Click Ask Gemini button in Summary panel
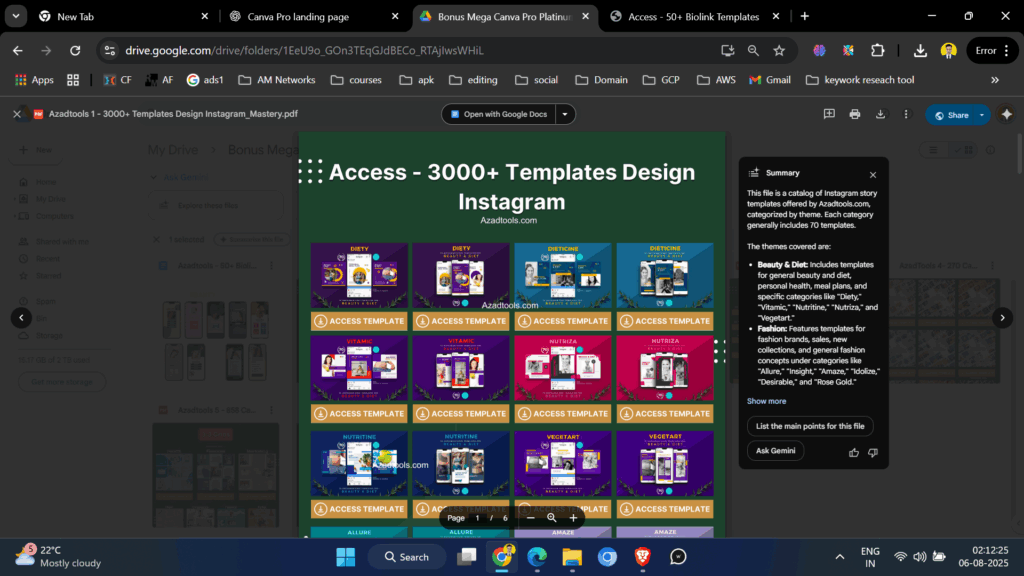 click(775, 451)
